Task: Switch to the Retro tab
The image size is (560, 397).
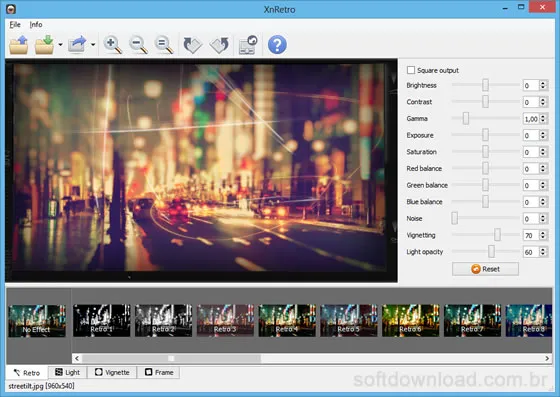Action: (x=27, y=373)
